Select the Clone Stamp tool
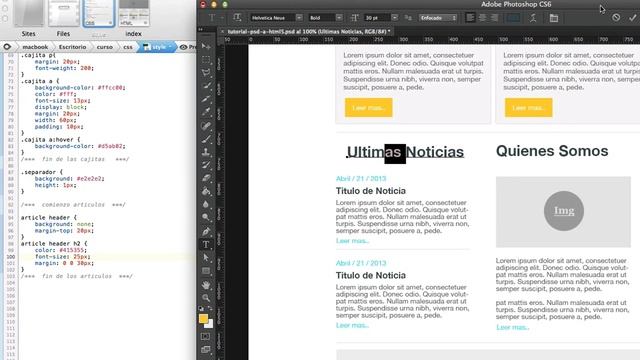 pos(206,152)
